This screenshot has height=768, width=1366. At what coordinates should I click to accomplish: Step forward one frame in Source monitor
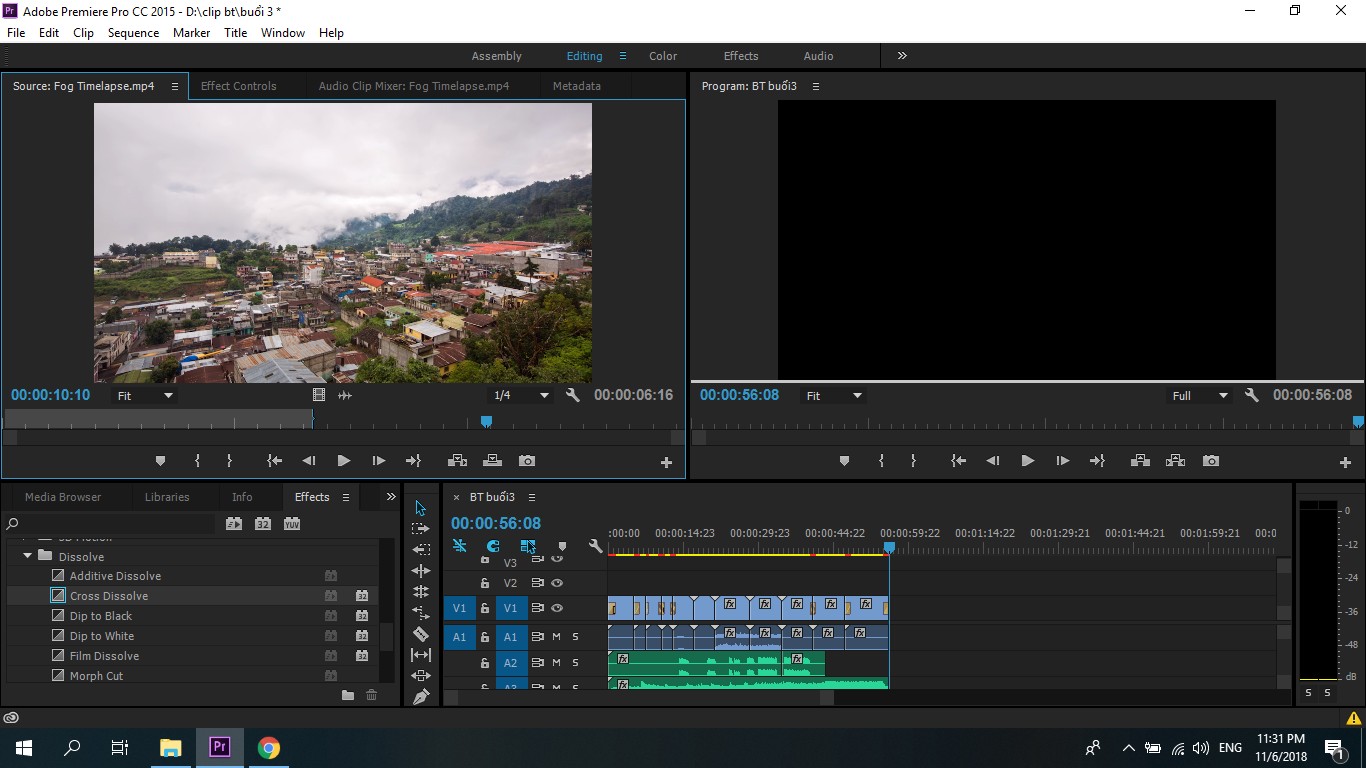[x=378, y=461]
